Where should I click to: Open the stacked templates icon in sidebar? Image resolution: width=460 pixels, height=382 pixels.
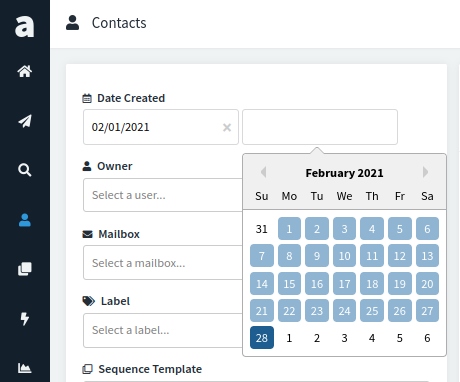[25, 269]
